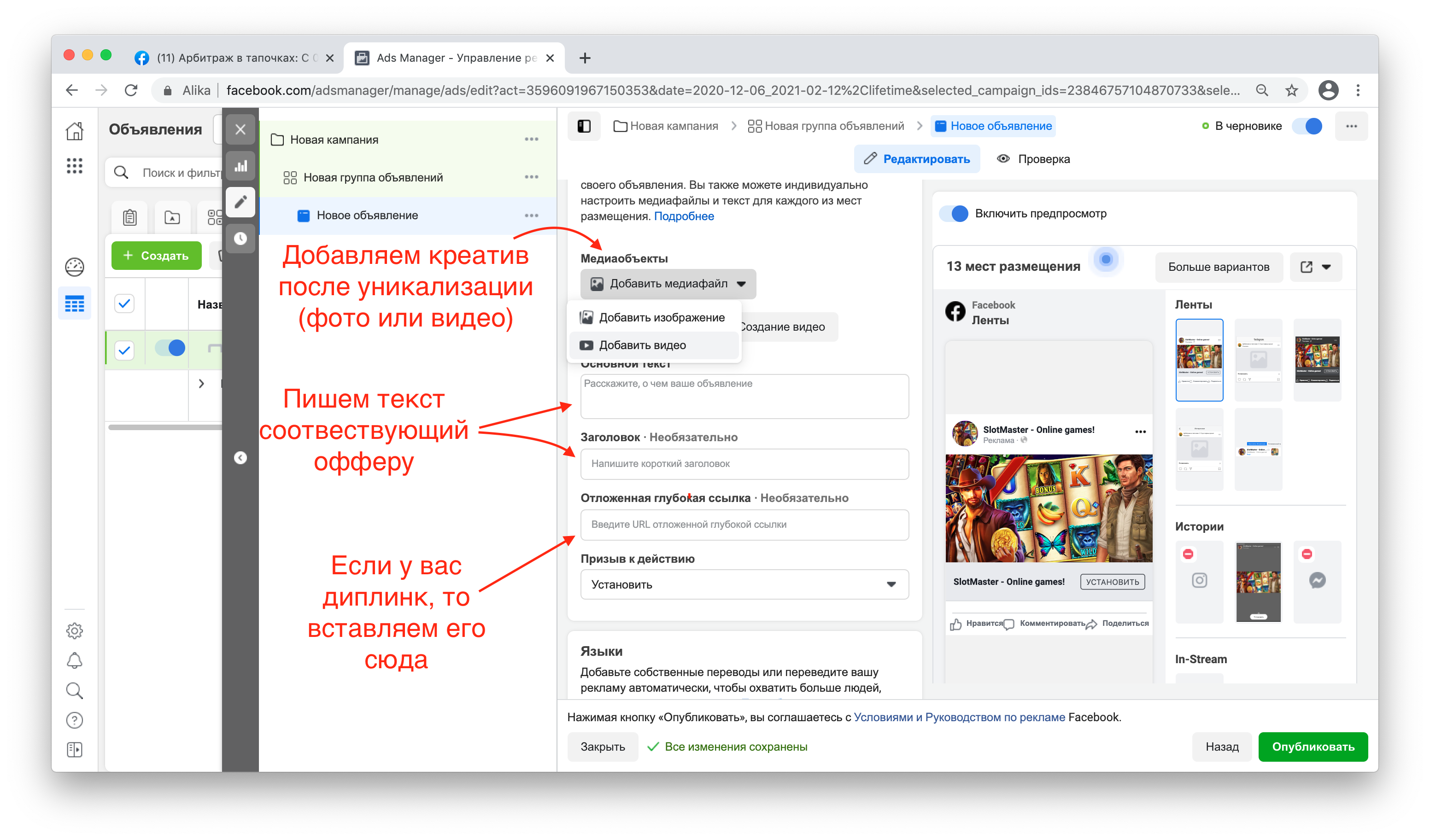Open the account overview gauge icon
Viewport: 1430px width, 840px height.
pyautogui.click(x=74, y=267)
